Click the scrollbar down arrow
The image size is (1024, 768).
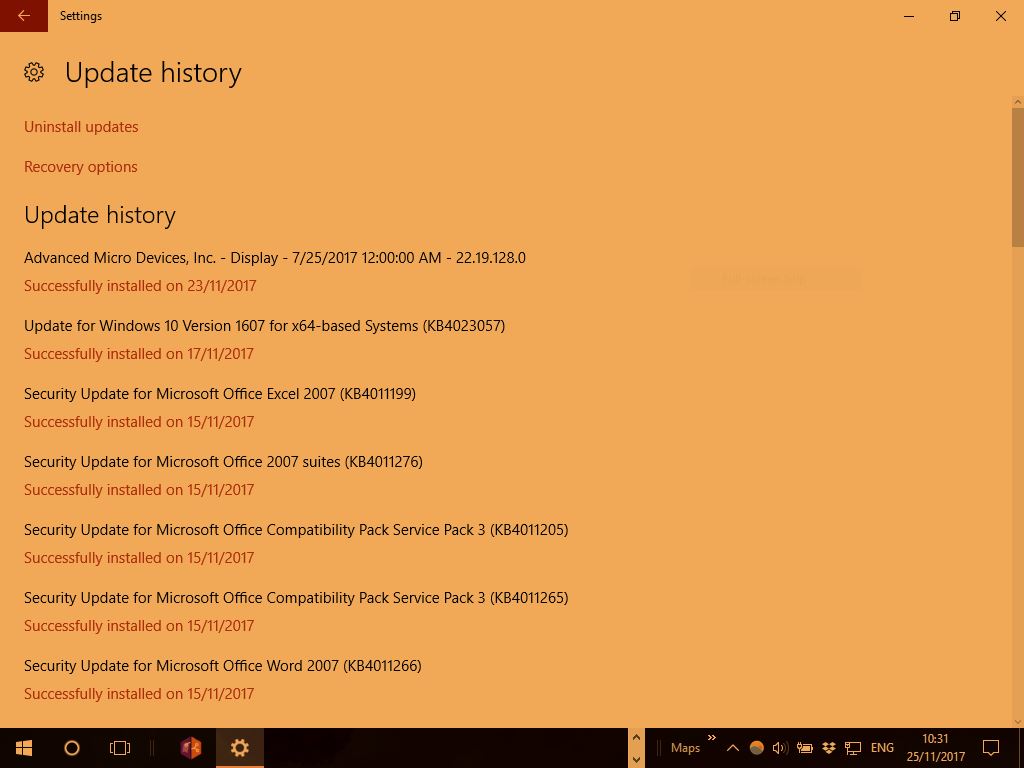(x=1017, y=722)
